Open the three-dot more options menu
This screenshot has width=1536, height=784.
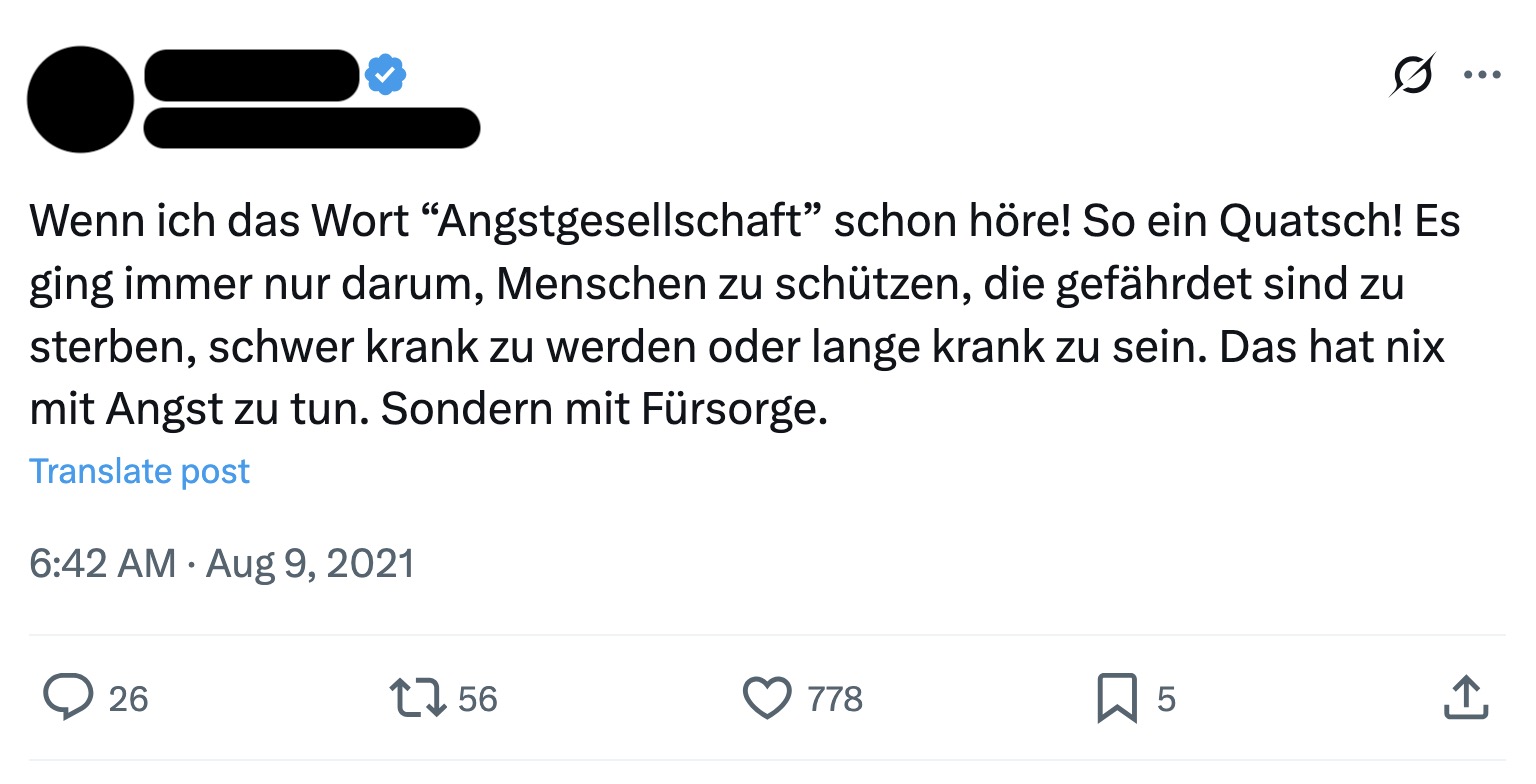tap(1482, 75)
